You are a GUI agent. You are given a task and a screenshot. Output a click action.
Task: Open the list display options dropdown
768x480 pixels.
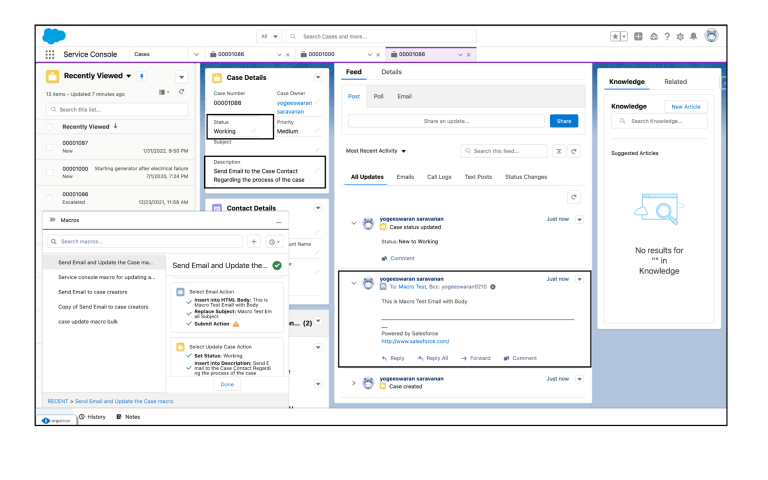[164, 92]
